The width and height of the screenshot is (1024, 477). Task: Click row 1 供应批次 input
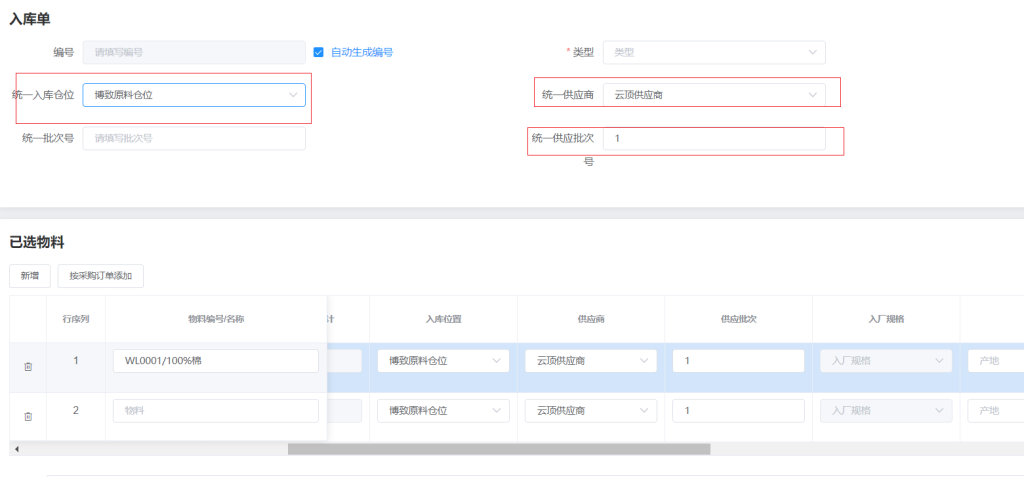[x=738, y=360]
